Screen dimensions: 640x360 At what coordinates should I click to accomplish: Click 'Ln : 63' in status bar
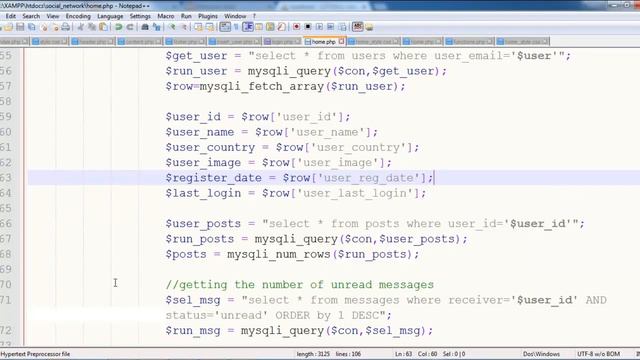click(403, 354)
